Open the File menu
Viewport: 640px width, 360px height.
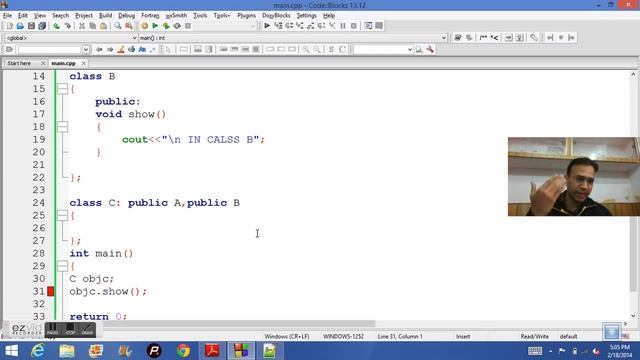pos(7,16)
